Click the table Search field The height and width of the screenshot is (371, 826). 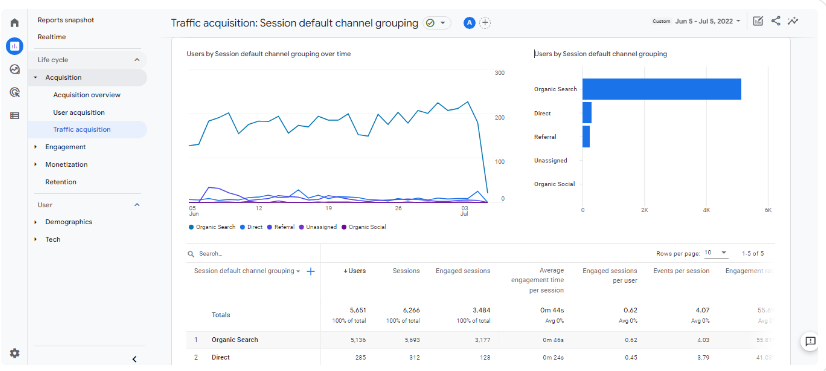[253, 253]
